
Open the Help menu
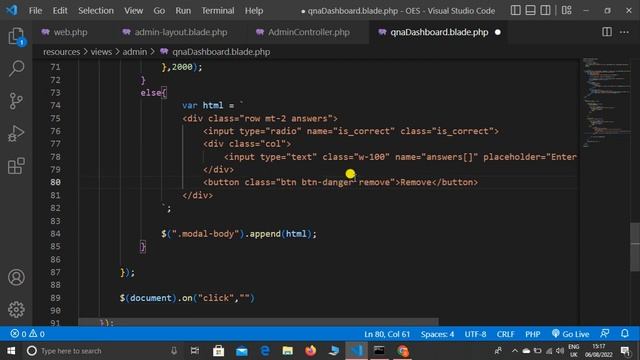254,11
